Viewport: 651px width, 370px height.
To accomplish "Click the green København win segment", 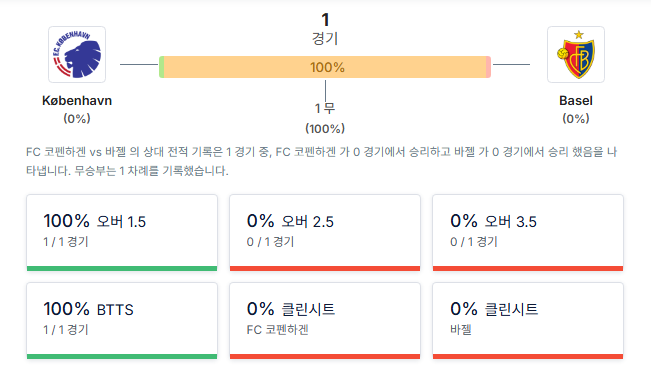I will (162, 67).
